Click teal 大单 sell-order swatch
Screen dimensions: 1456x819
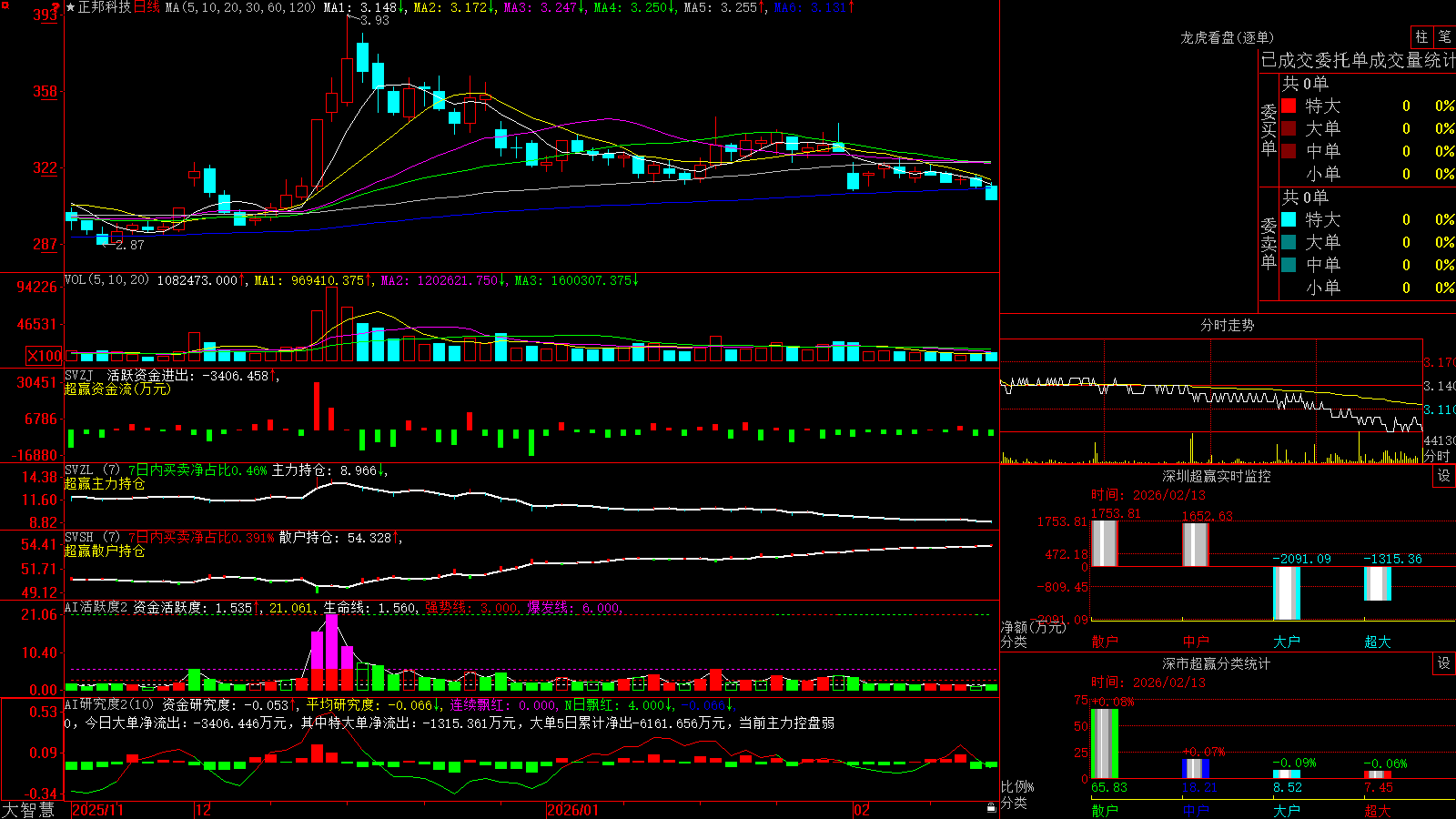click(1289, 242)
